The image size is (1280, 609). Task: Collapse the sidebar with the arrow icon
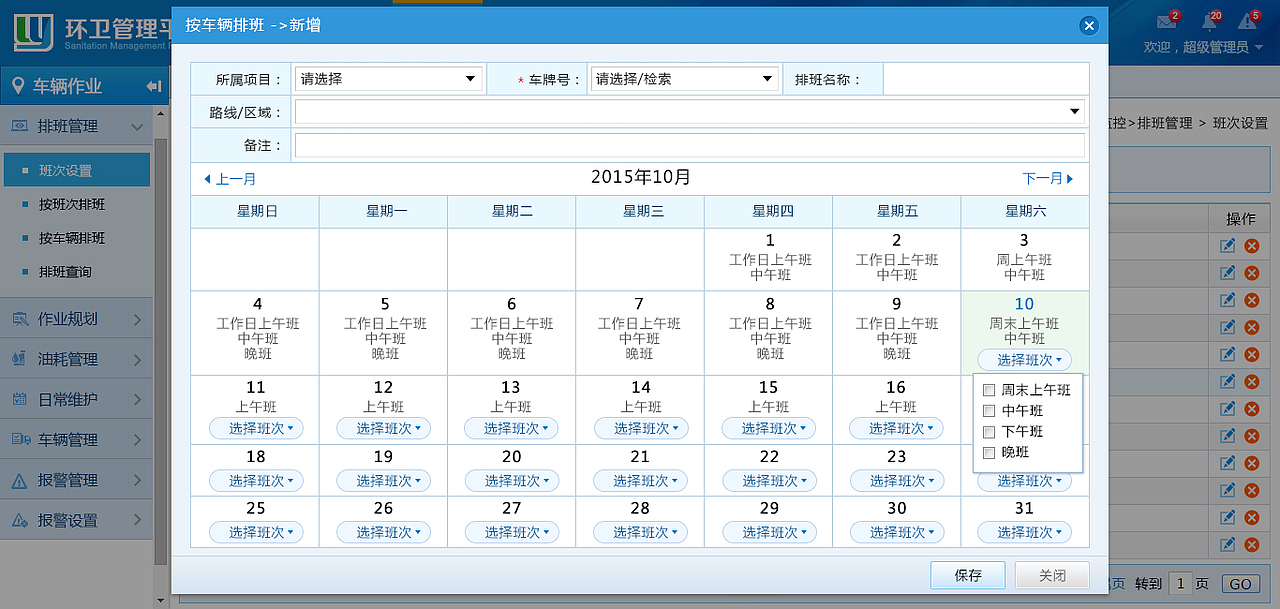click(154, 87)
